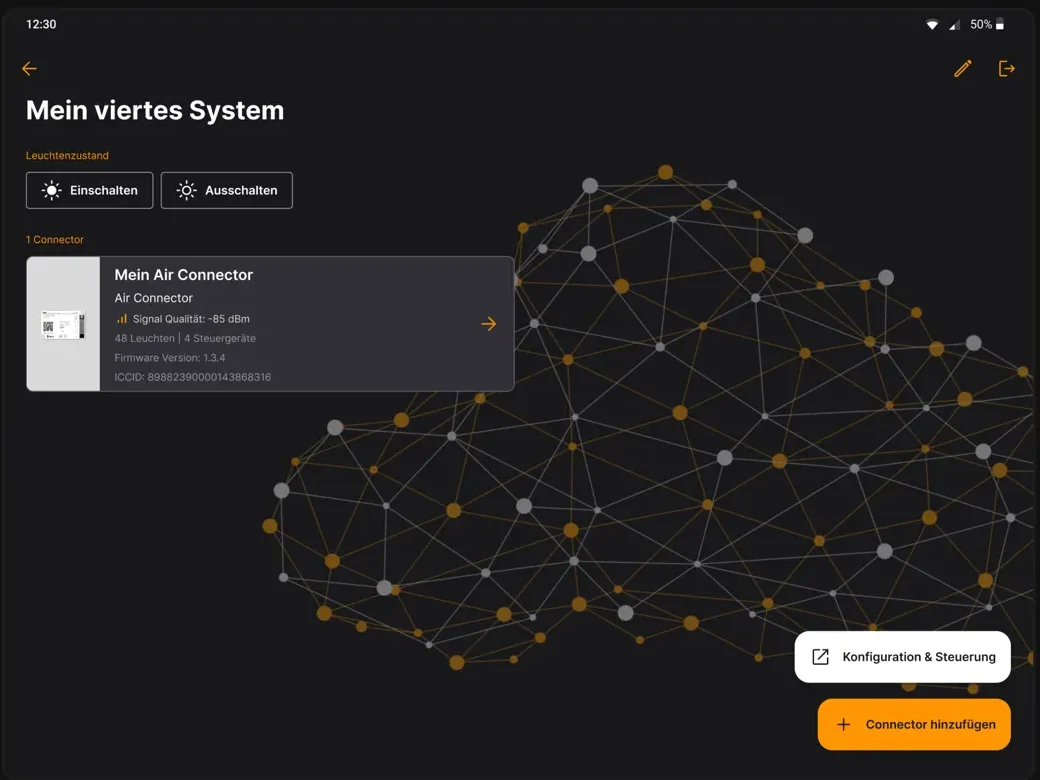Select Firmware Version 1.3.4 text
Viewport: 1040px width, 780px height.
click(x=170, y=358)
